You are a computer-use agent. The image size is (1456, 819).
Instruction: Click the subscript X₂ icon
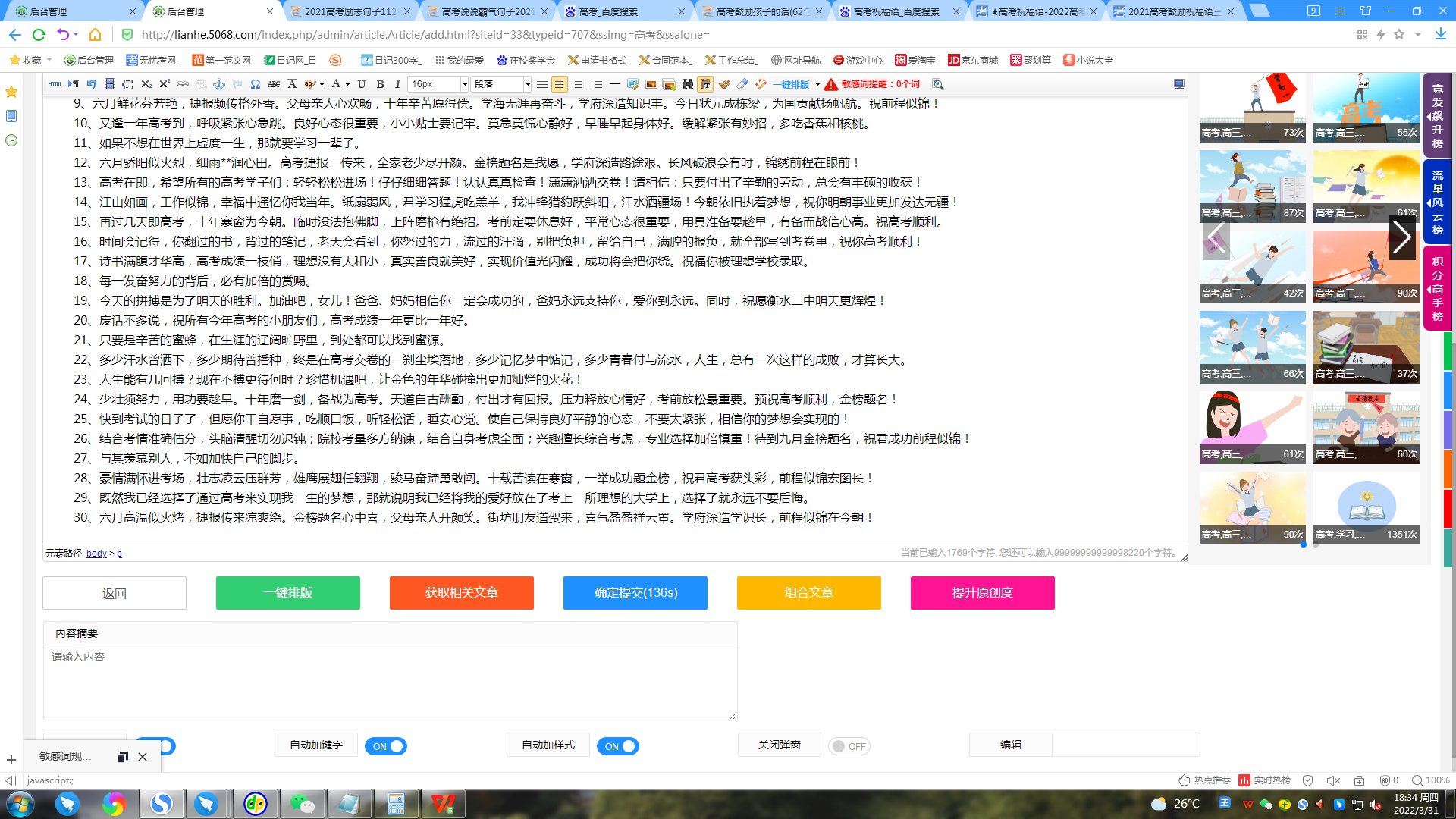(x=146, y=84)
